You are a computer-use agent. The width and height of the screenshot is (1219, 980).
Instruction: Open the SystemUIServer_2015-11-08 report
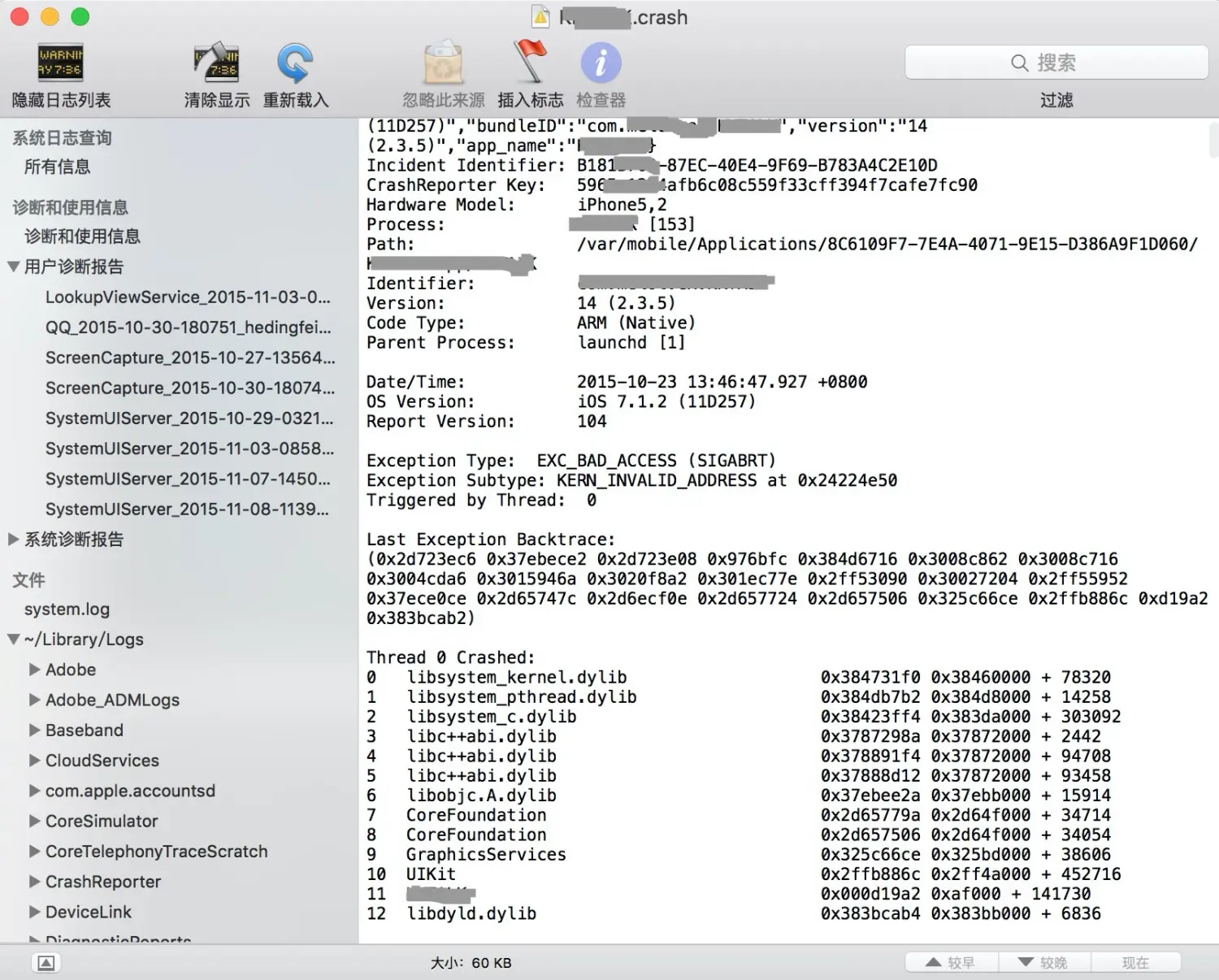click(x=188, y=509)
